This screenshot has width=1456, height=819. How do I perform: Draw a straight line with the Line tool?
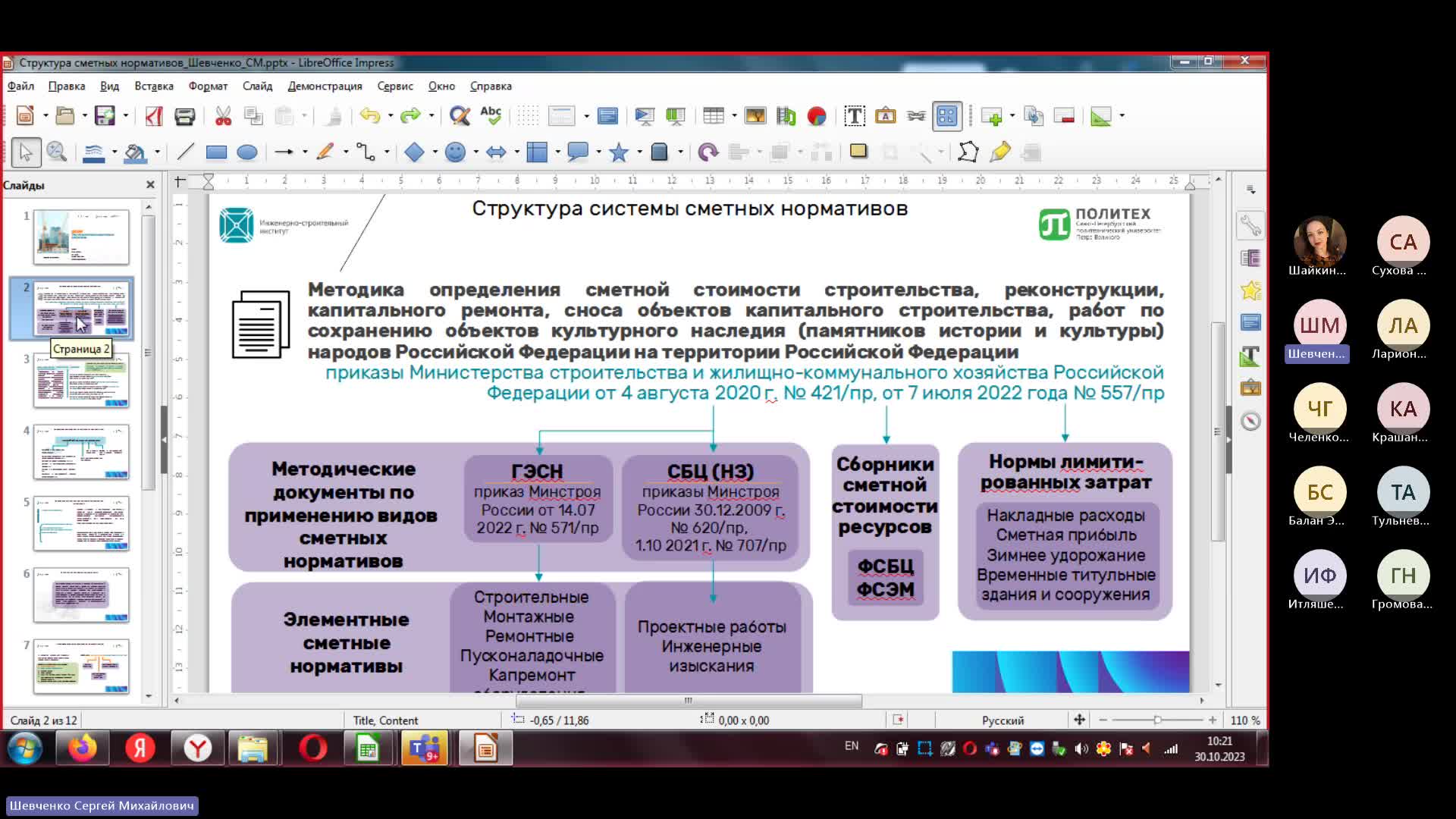(185, 152)
